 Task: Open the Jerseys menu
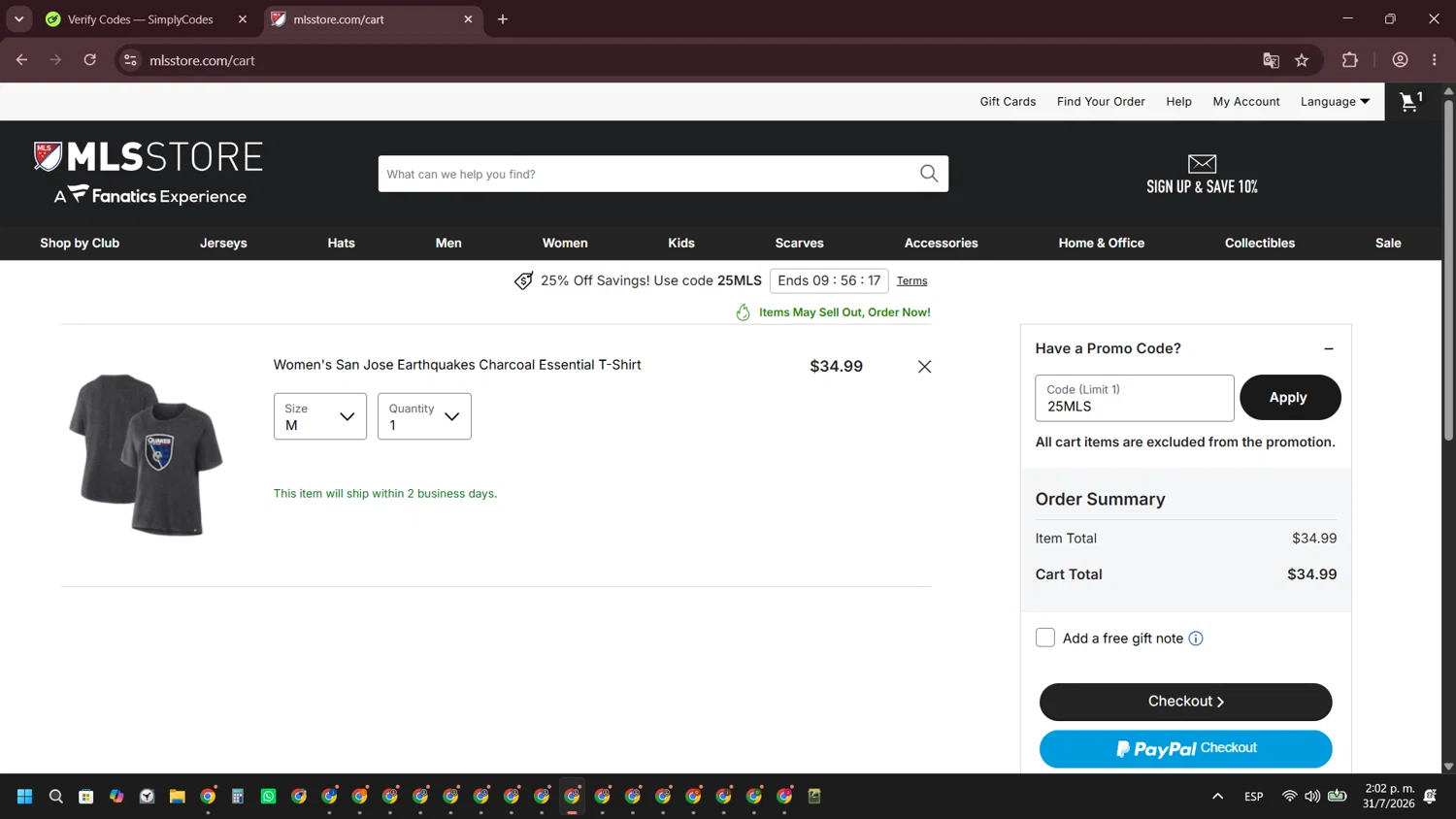[x=223, y=244]
